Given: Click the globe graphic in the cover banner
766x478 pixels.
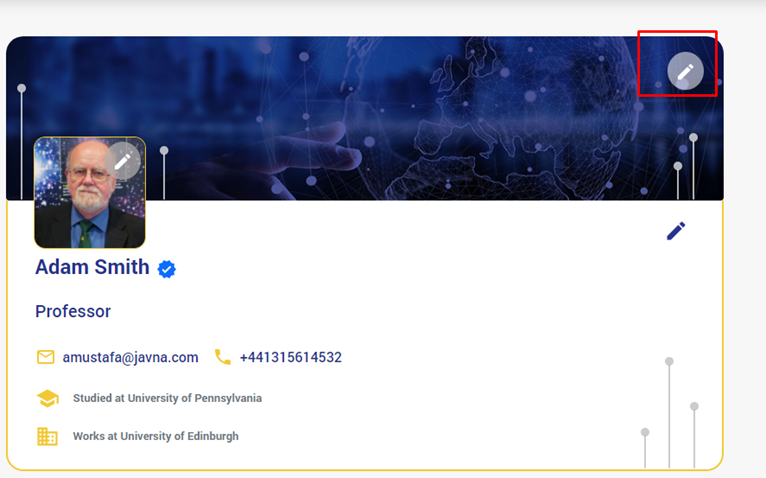Looking at the screenshot, I should click(493, 118).
